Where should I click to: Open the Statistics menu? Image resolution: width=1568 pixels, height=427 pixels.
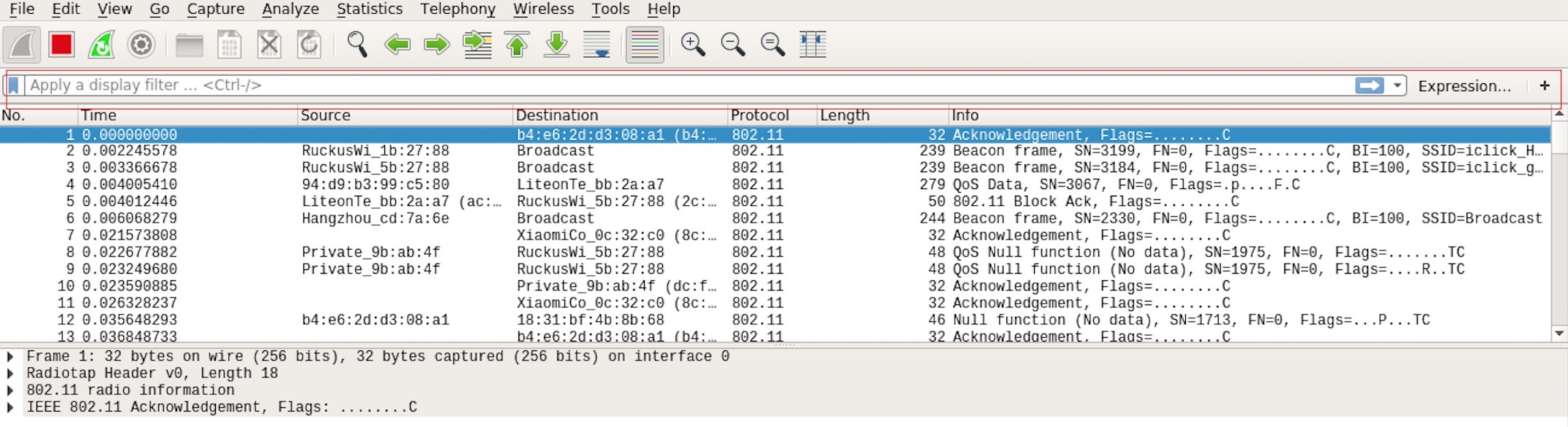369,9
